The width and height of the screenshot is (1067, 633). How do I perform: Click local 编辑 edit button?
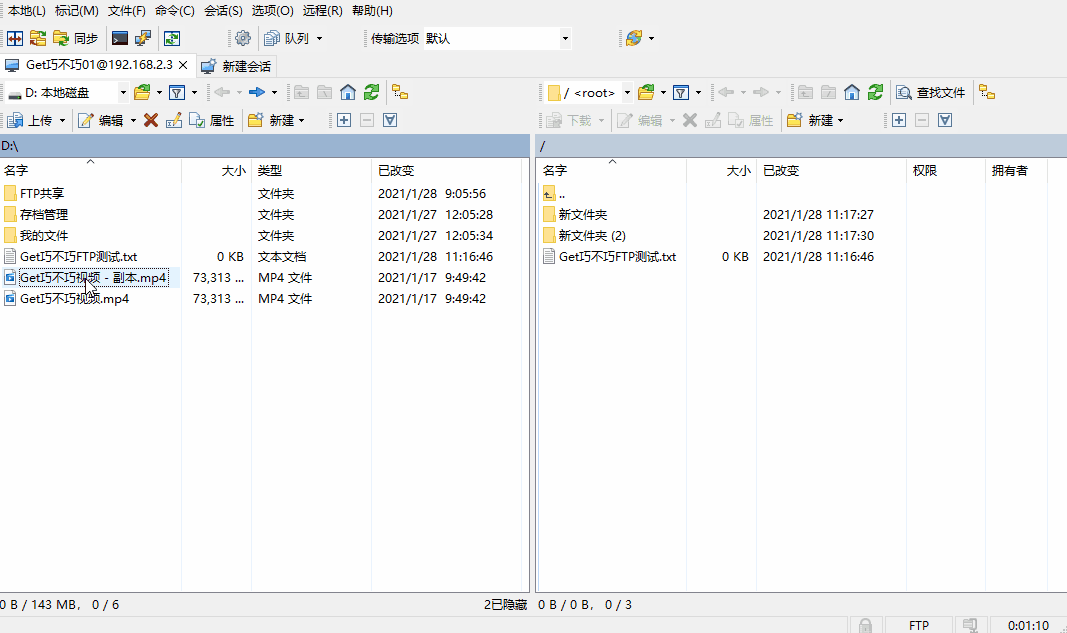point(101,120)
